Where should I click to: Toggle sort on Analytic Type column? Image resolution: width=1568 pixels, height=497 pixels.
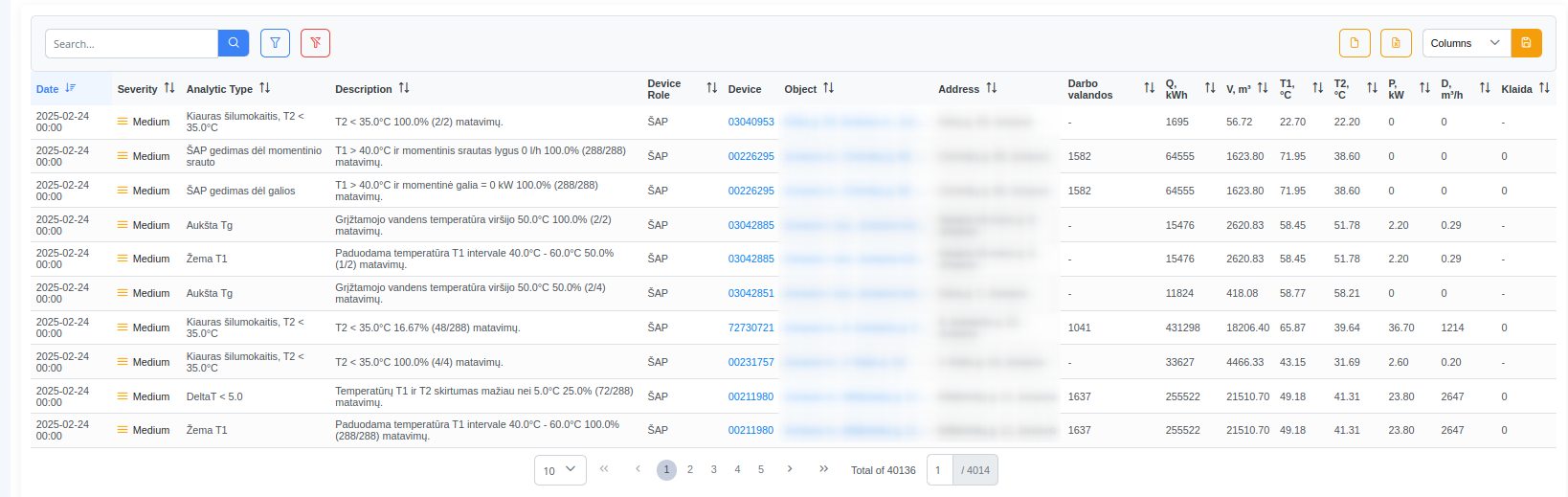point(265,88)
